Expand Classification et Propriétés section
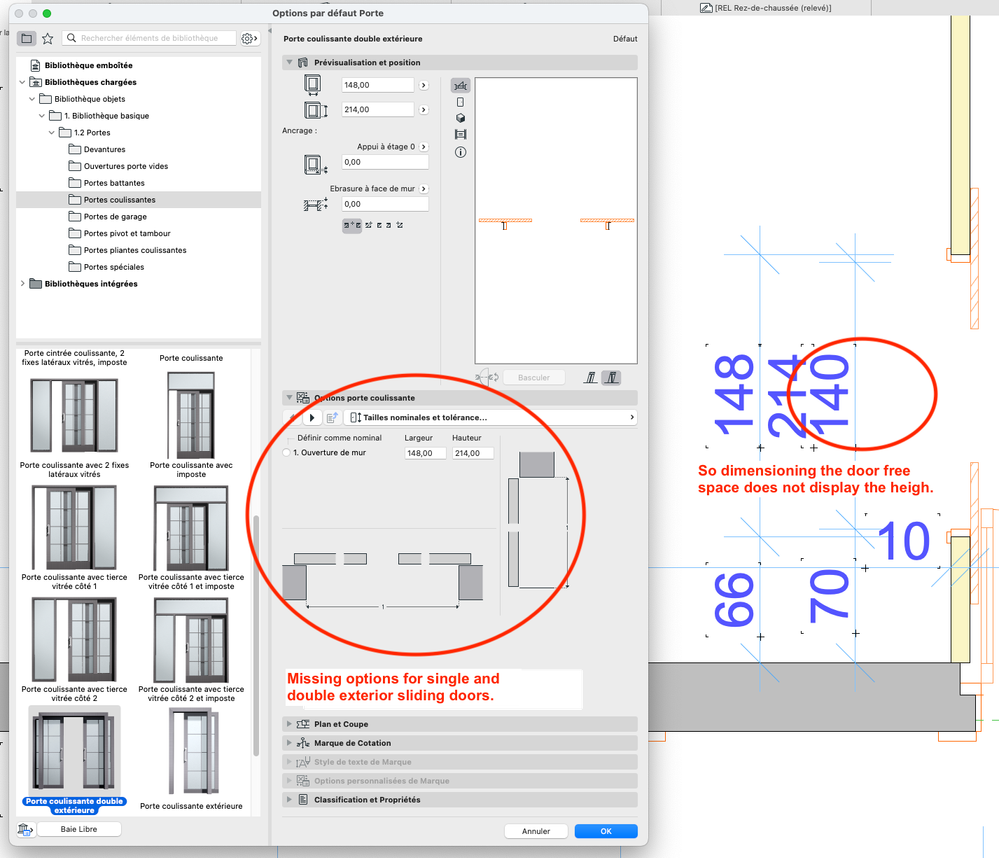This screenshot has width=999, height=858. tap(289, 799)
